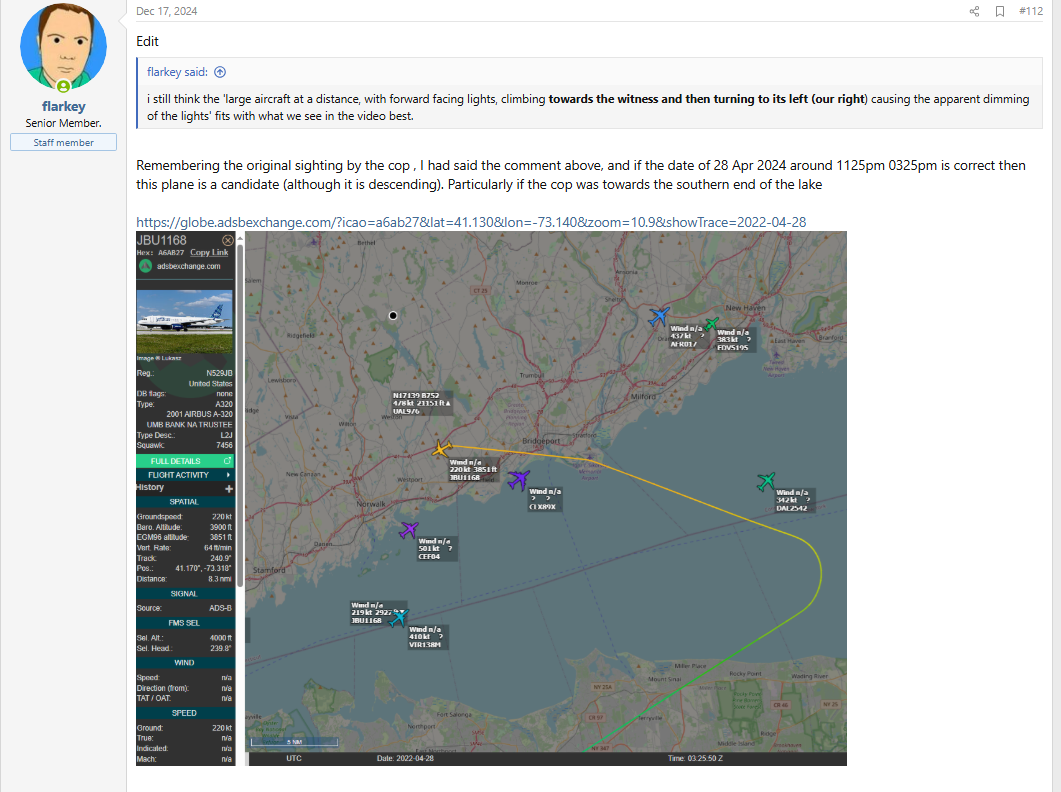Open post number #112 permalink
The height and width of the screenshot is (792, 1061).
1030,12
